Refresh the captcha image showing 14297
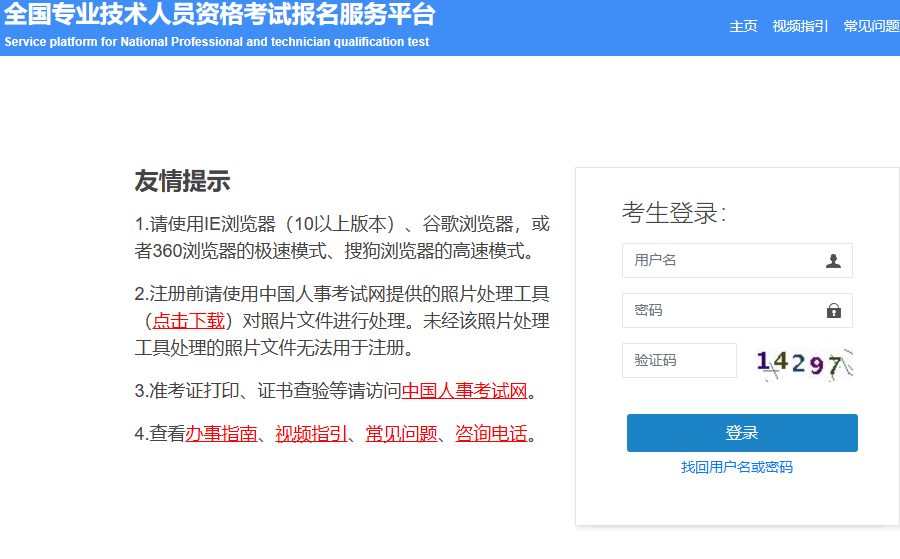 coord(804,364)
